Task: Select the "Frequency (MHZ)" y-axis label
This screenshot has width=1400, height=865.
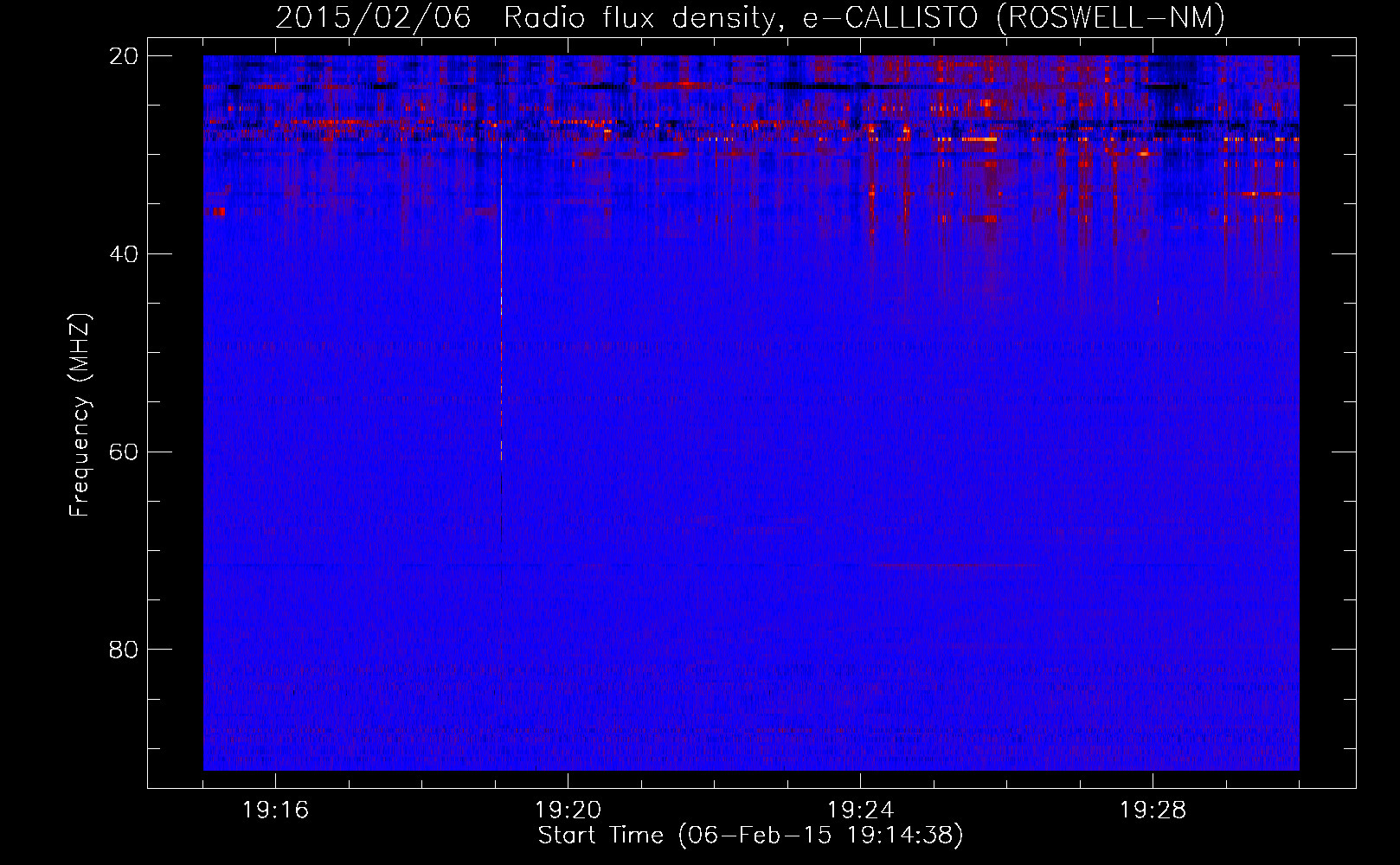Action: (80, 415)
